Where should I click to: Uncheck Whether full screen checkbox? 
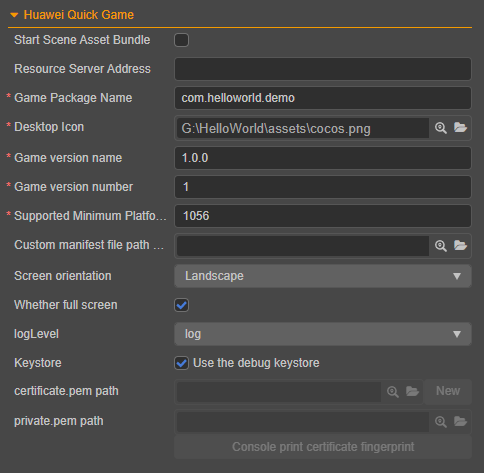click(x=181, y=305)
